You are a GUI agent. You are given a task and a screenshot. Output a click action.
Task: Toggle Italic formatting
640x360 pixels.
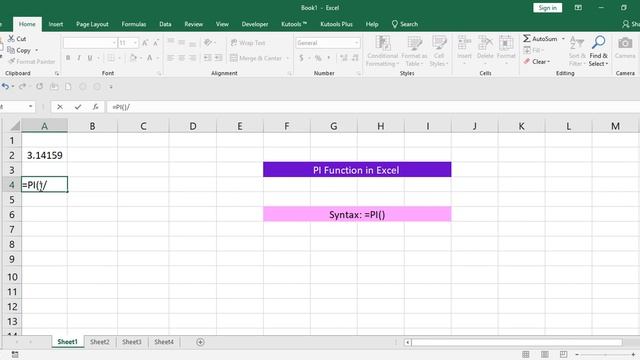(x=79, y=58)
